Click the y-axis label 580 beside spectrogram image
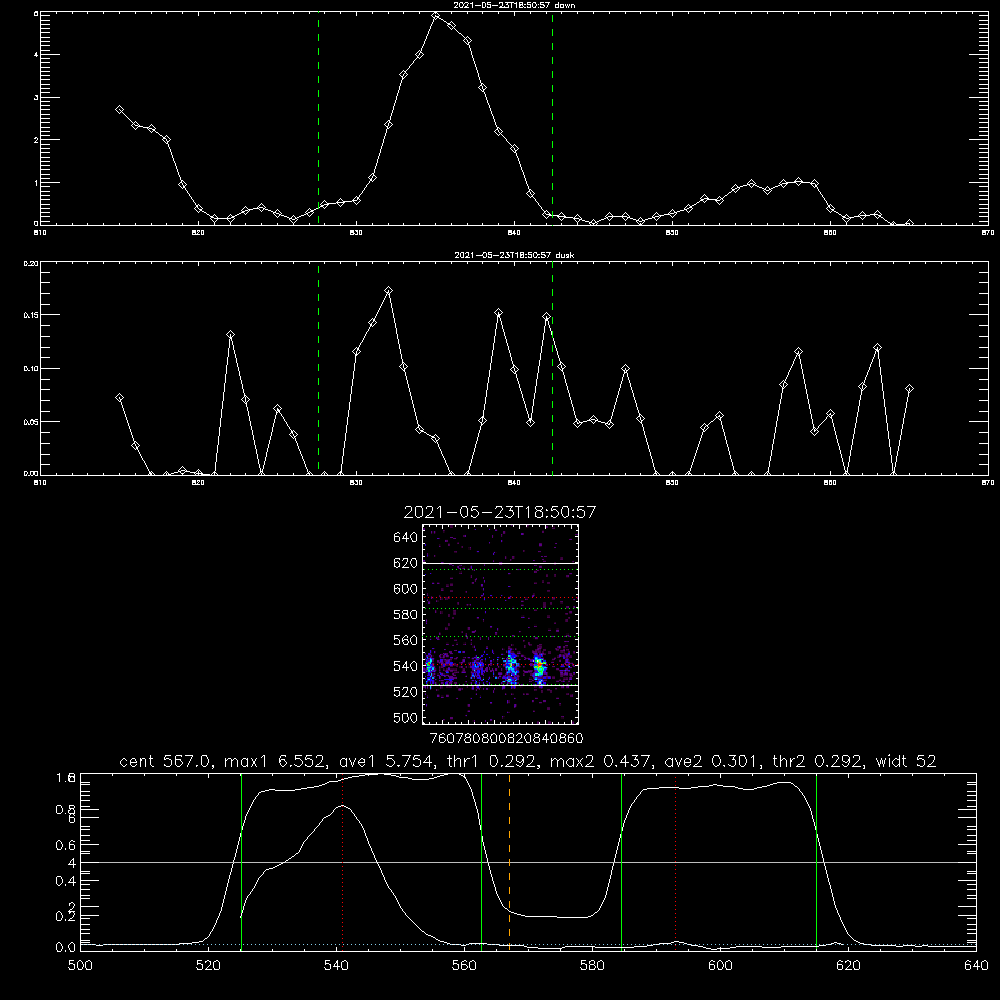Image resolution: width=1000 pixels, height=1000 pixels. [x=406, y=615]
